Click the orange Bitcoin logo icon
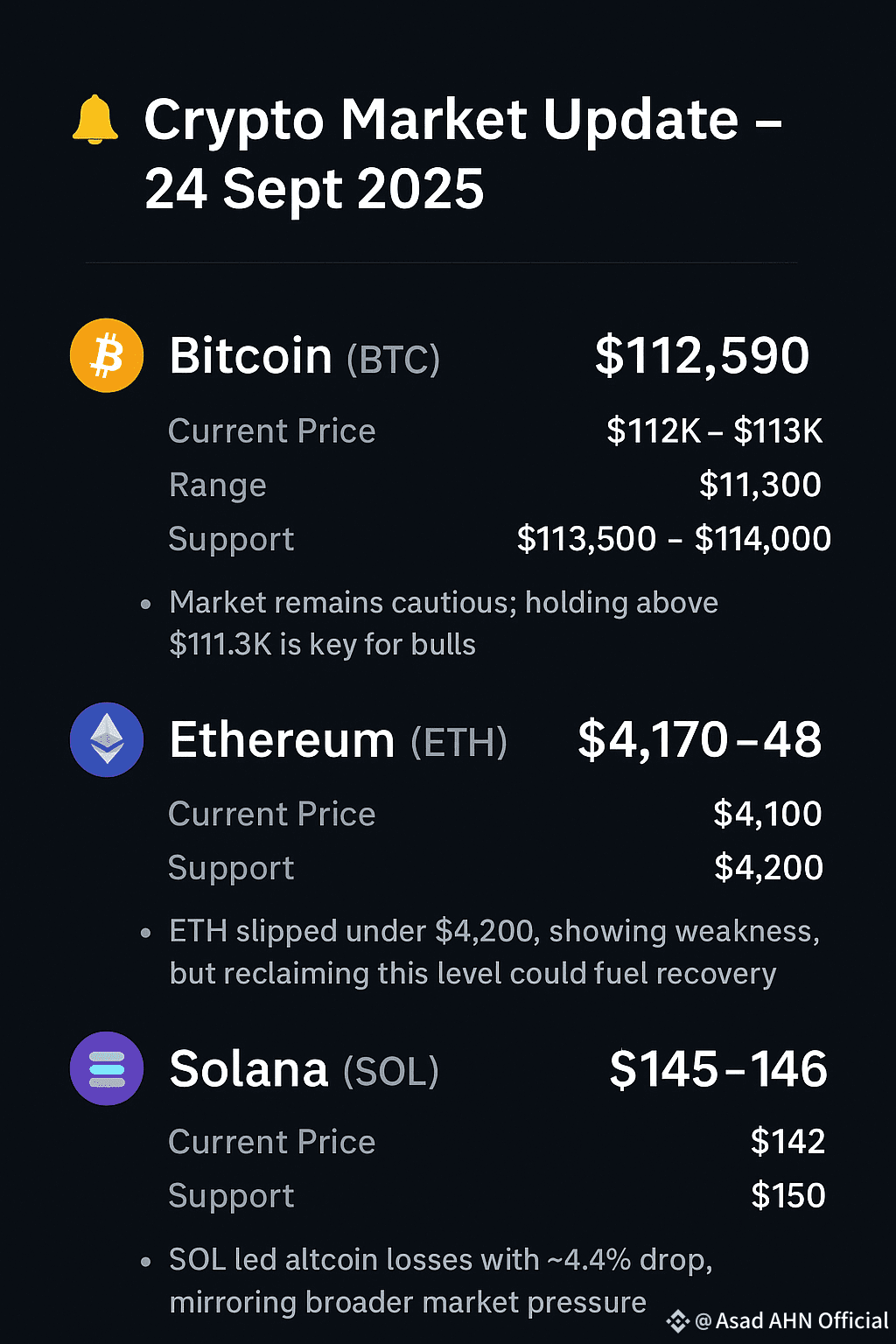Image resolution: width=896 pixels, height=1344 pixels. (x=107, y=355)
